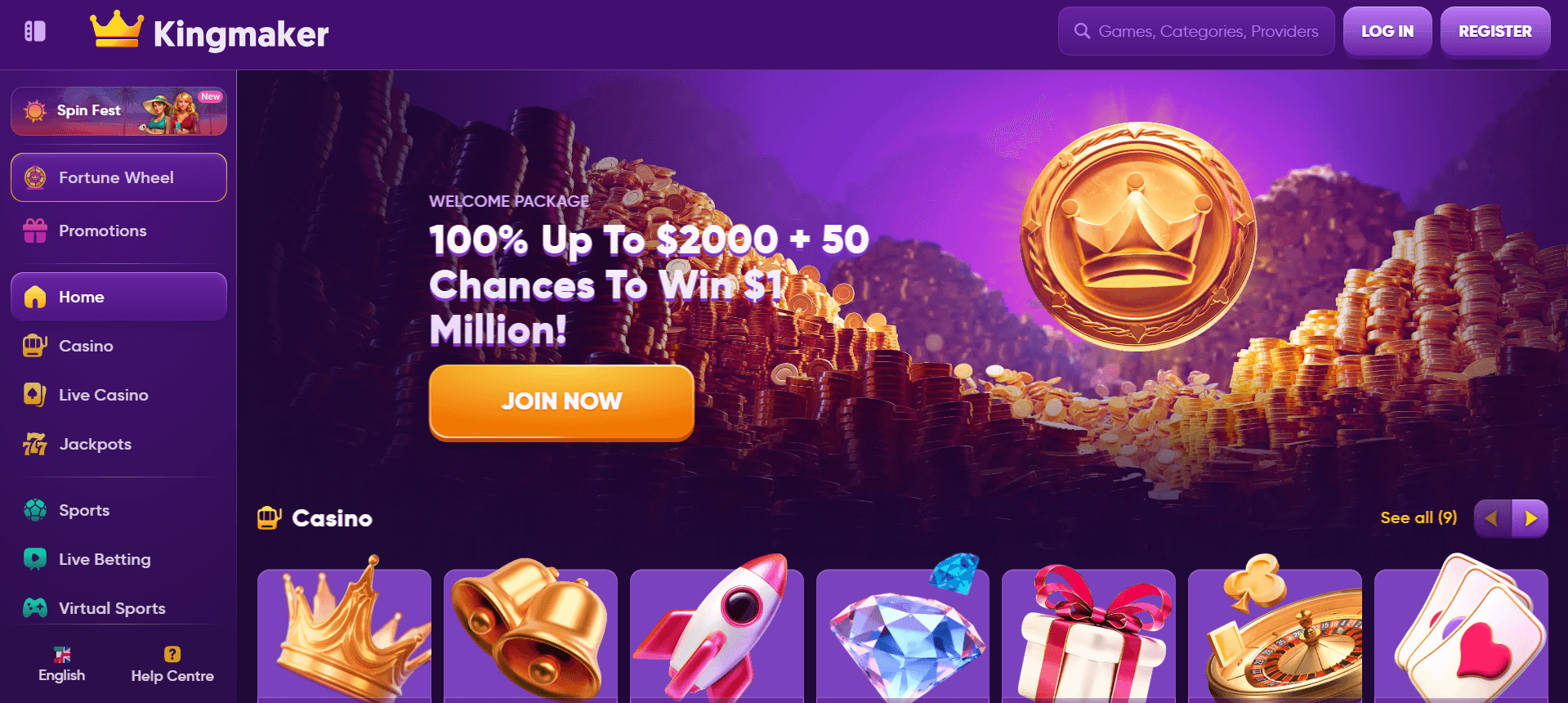Click the Kingmaker crown logo
Image resolution: width=1568 pixels, height=703 pixels.
pyautogui.click(x=117, y=29)
